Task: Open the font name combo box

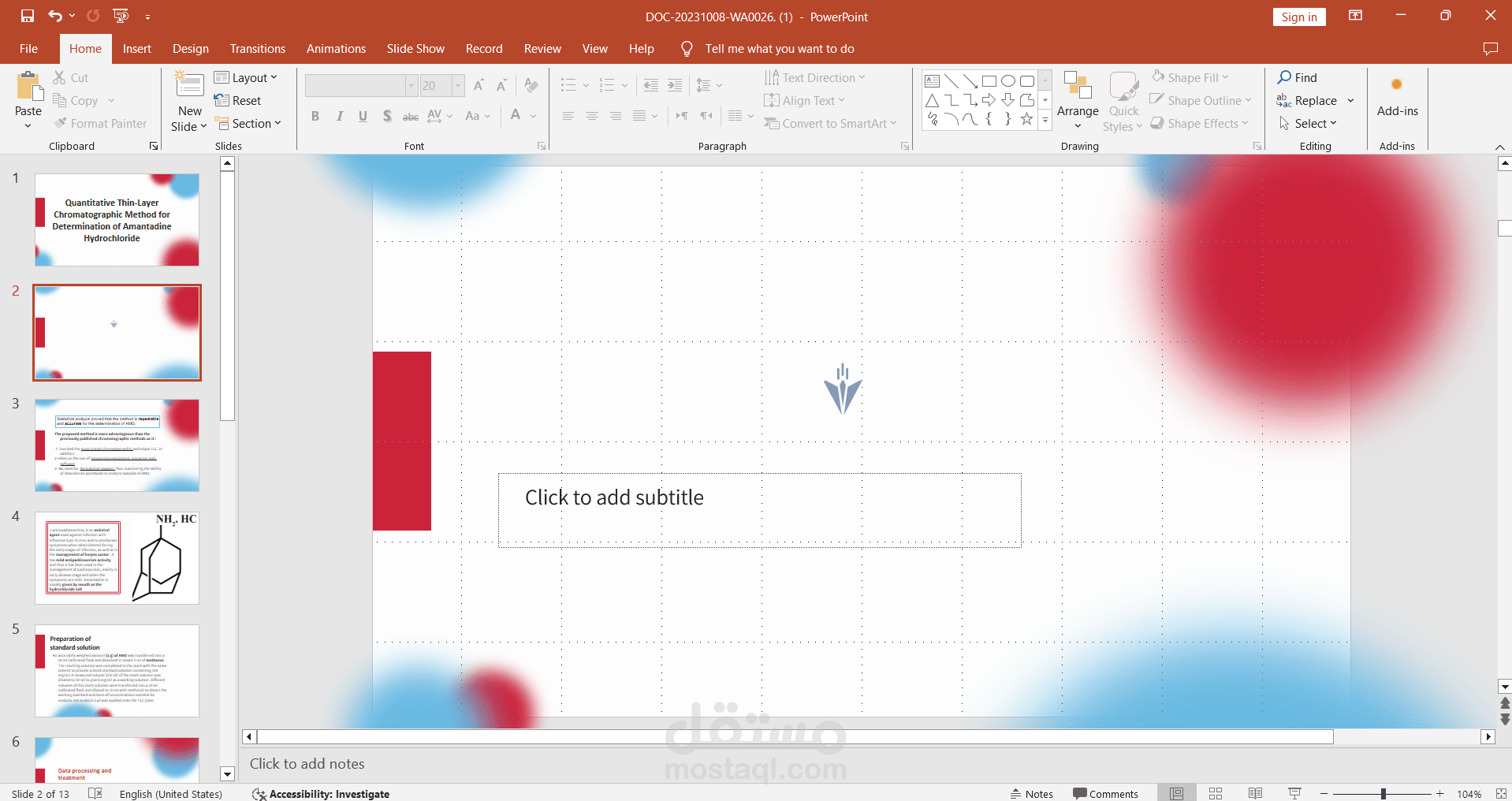Action: coord(411,85)
